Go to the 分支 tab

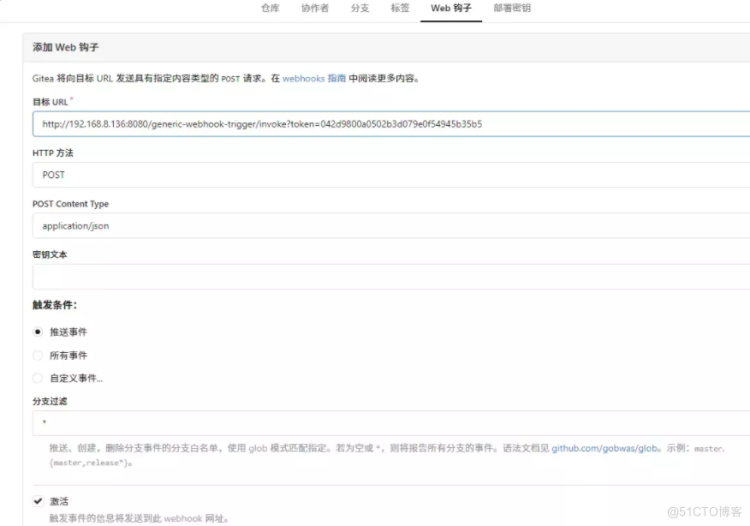[360, 8]
